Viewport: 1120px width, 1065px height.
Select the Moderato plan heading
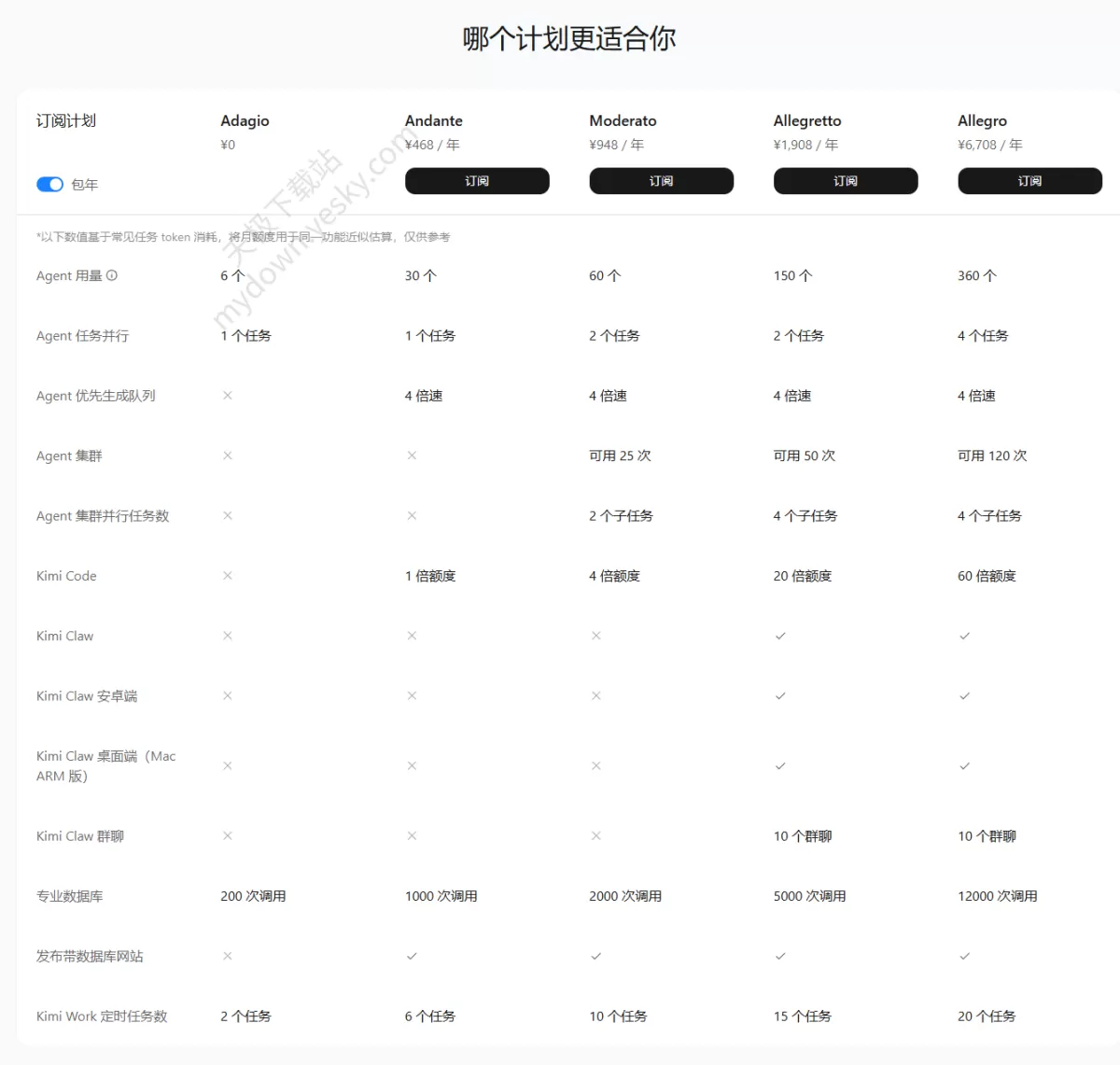[x=623, y=121]
